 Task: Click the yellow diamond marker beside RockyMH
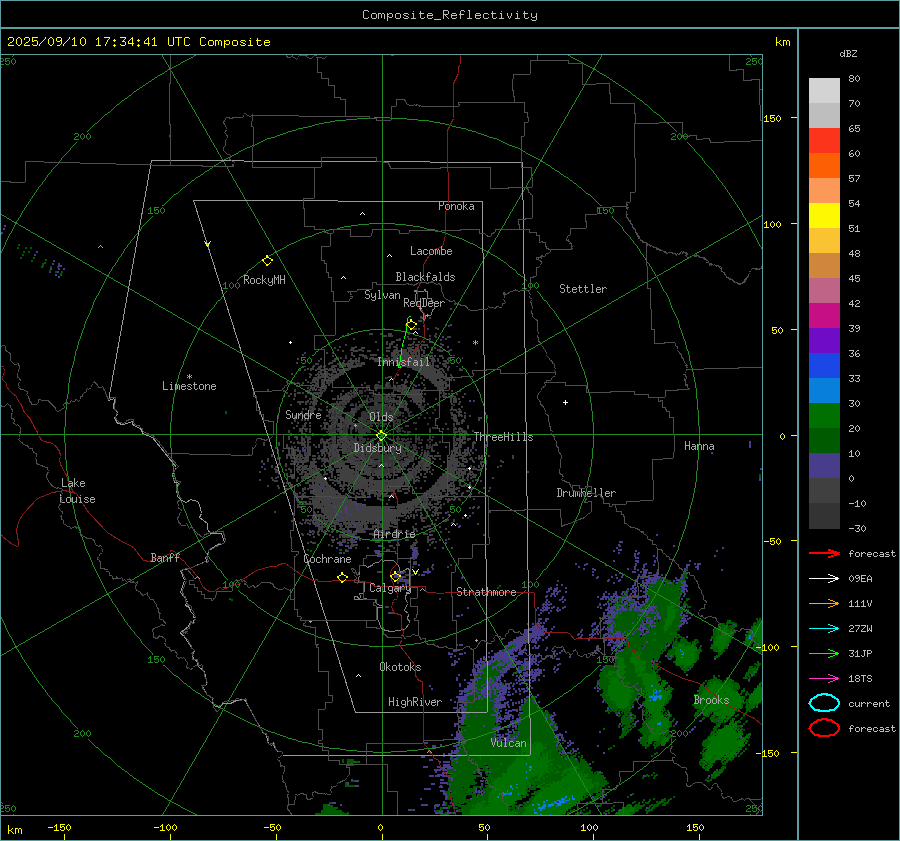(x=267, y=261)
